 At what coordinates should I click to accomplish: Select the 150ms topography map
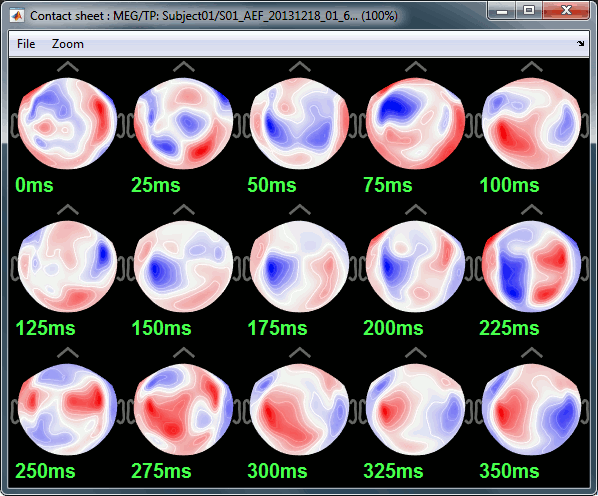tap(183, 266)
